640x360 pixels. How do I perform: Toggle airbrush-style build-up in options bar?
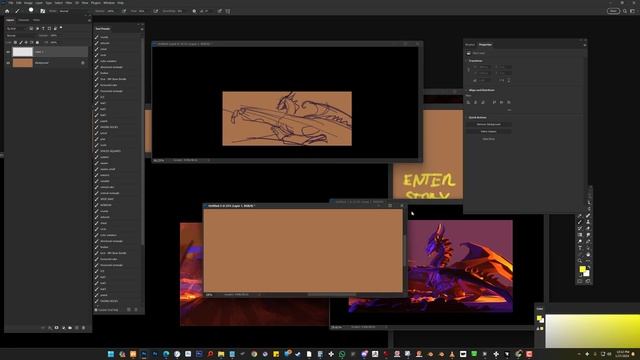[156, 11]
